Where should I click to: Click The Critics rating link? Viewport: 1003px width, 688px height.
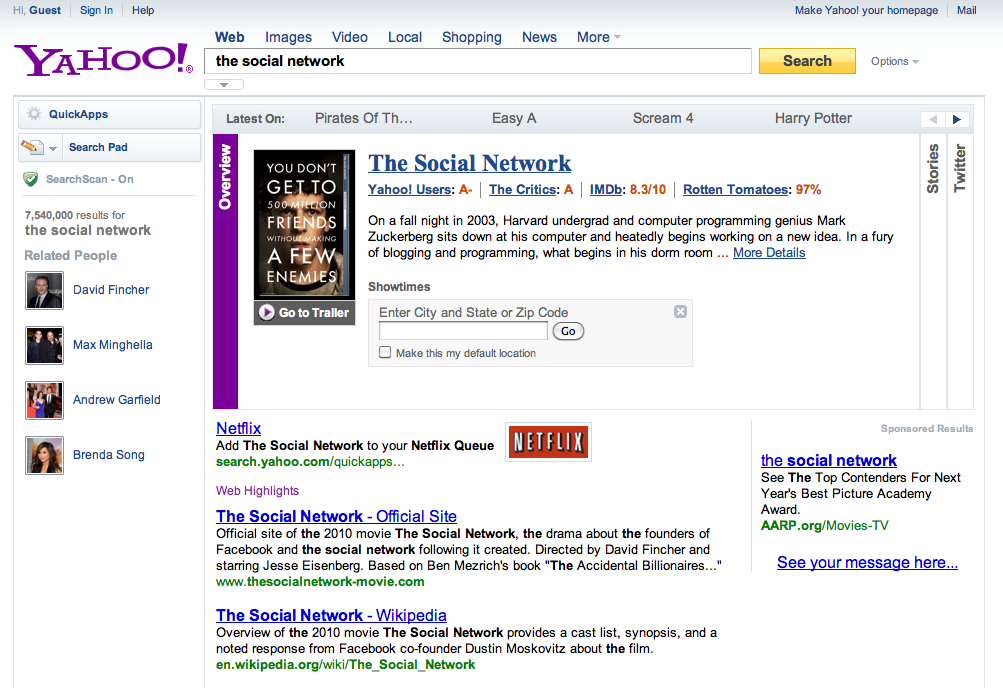pyautogui.click(x=522, y=189)
